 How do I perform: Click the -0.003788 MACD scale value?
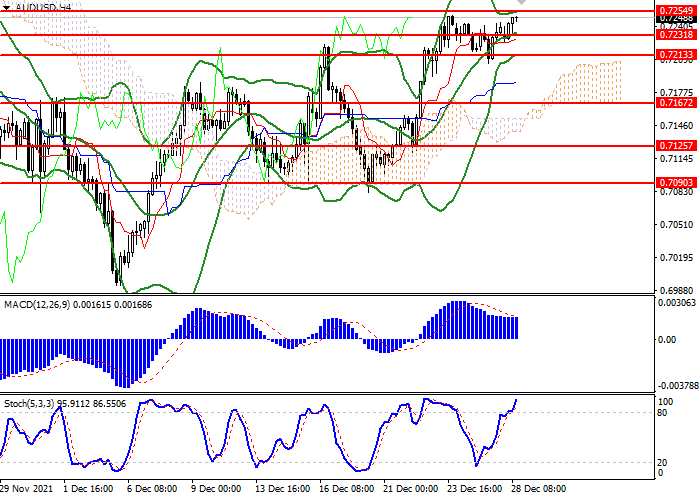(678, 386)
